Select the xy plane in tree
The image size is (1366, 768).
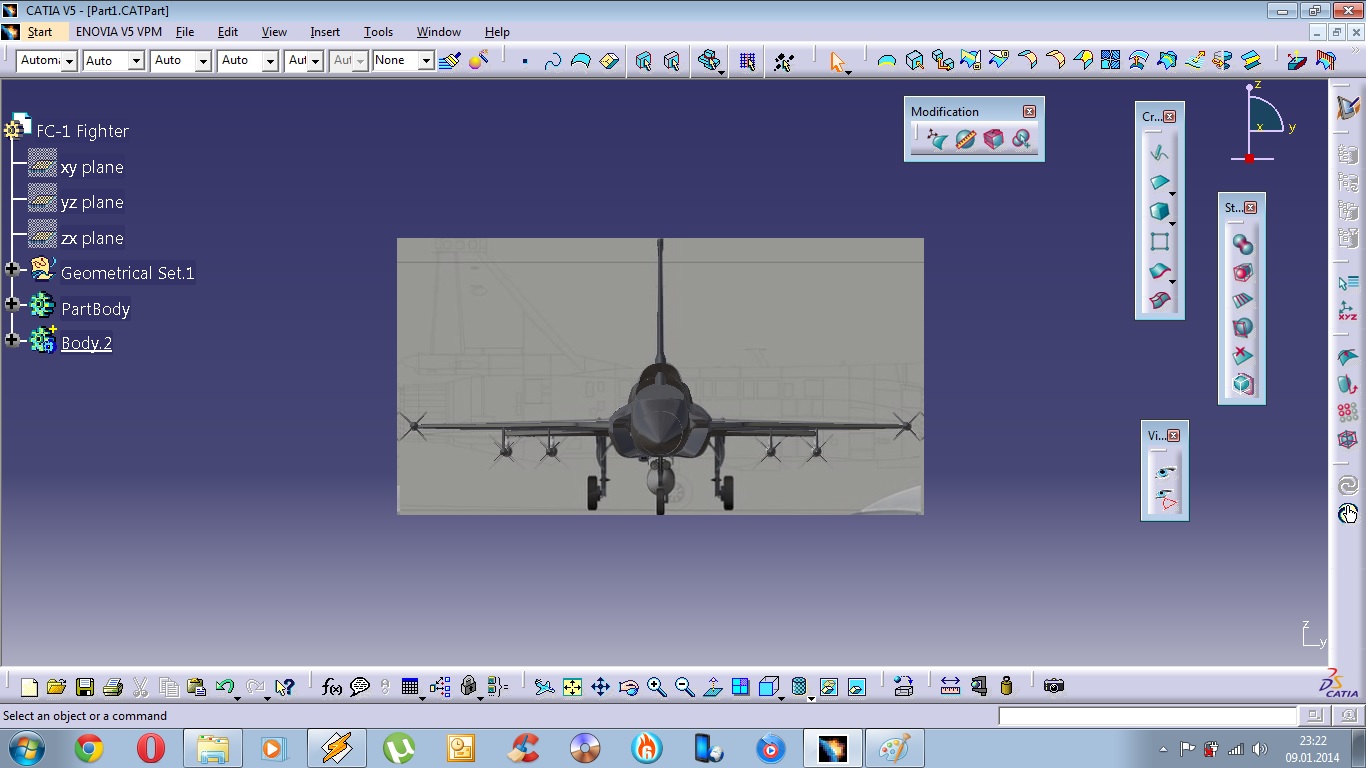pyautogui.click(x=92, y=167)
